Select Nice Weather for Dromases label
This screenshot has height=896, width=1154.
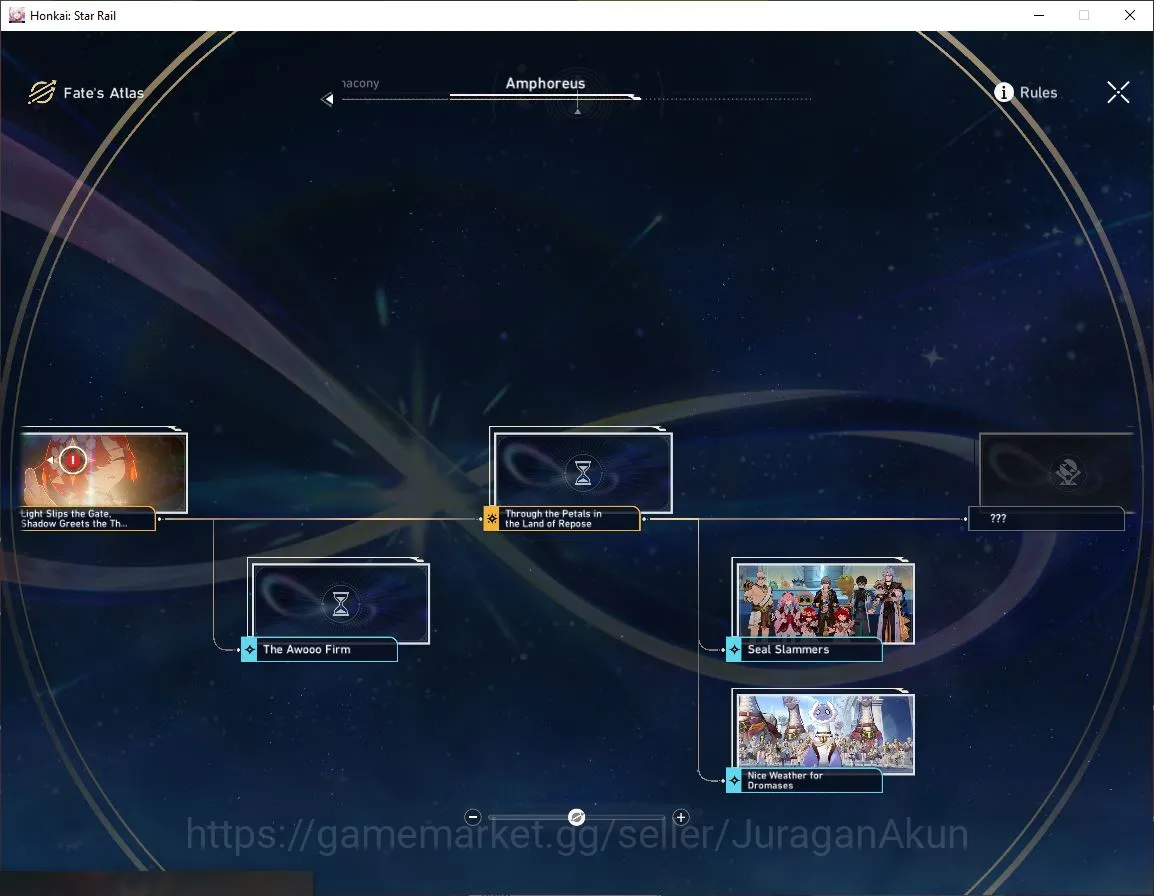point(812,780)
